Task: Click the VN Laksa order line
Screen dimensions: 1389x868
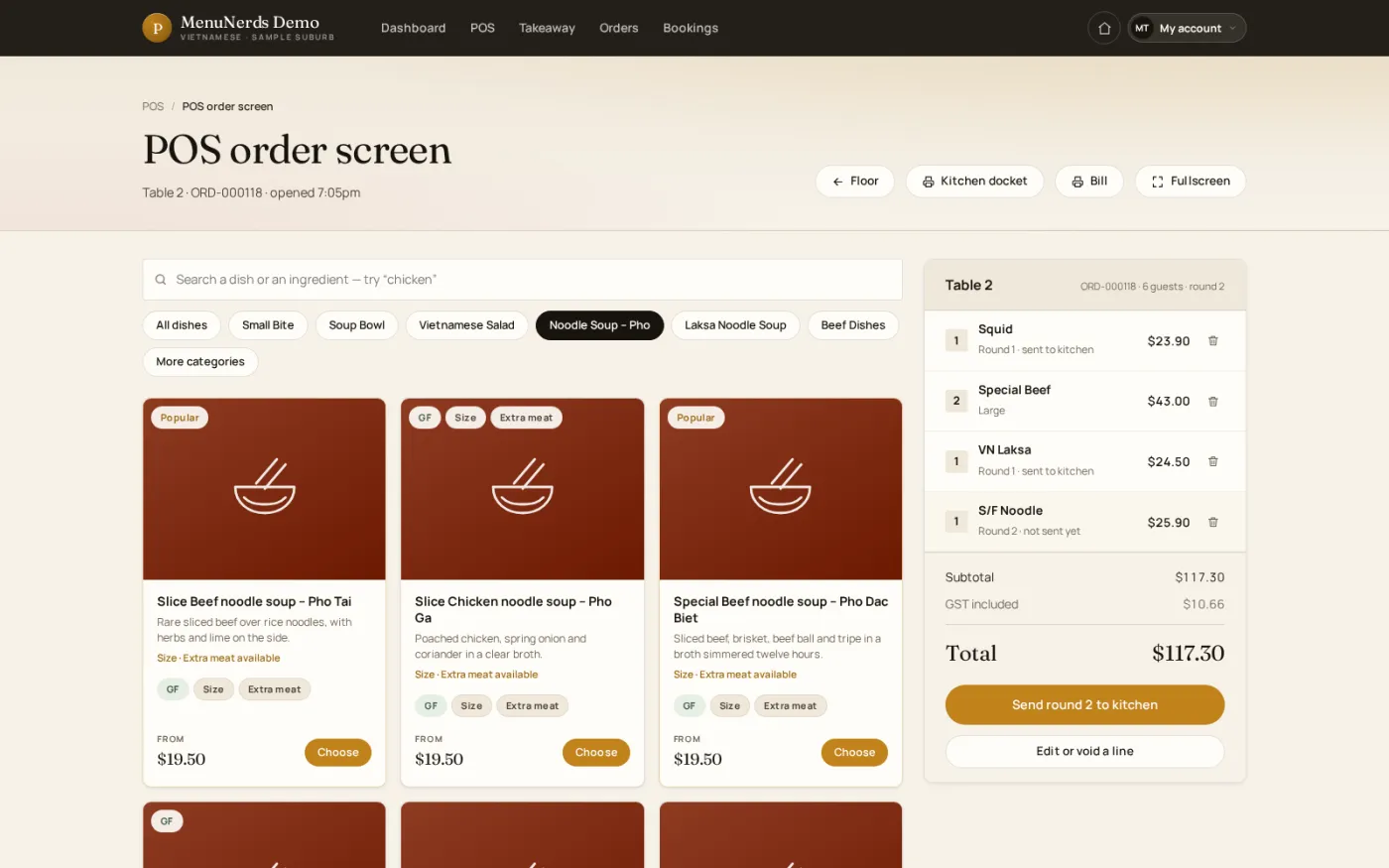Action: 1084,462
